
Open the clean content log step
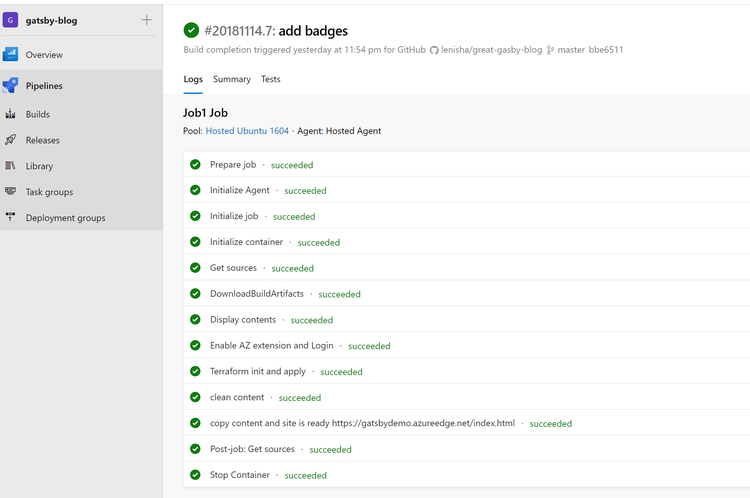tap(466, 397)
